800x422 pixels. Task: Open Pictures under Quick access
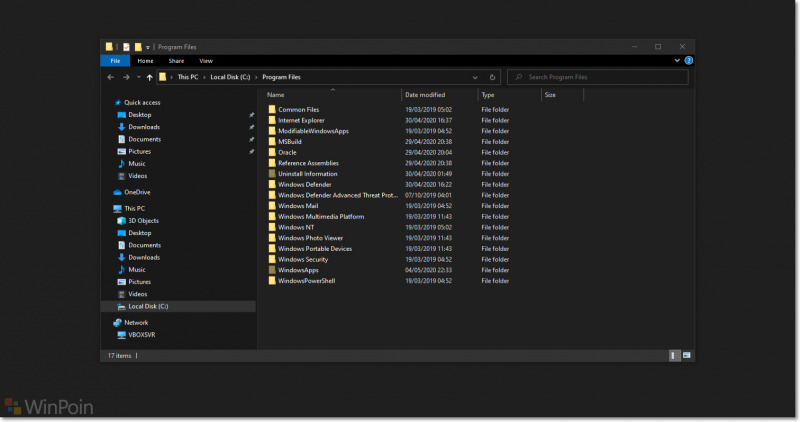[139, 152]
